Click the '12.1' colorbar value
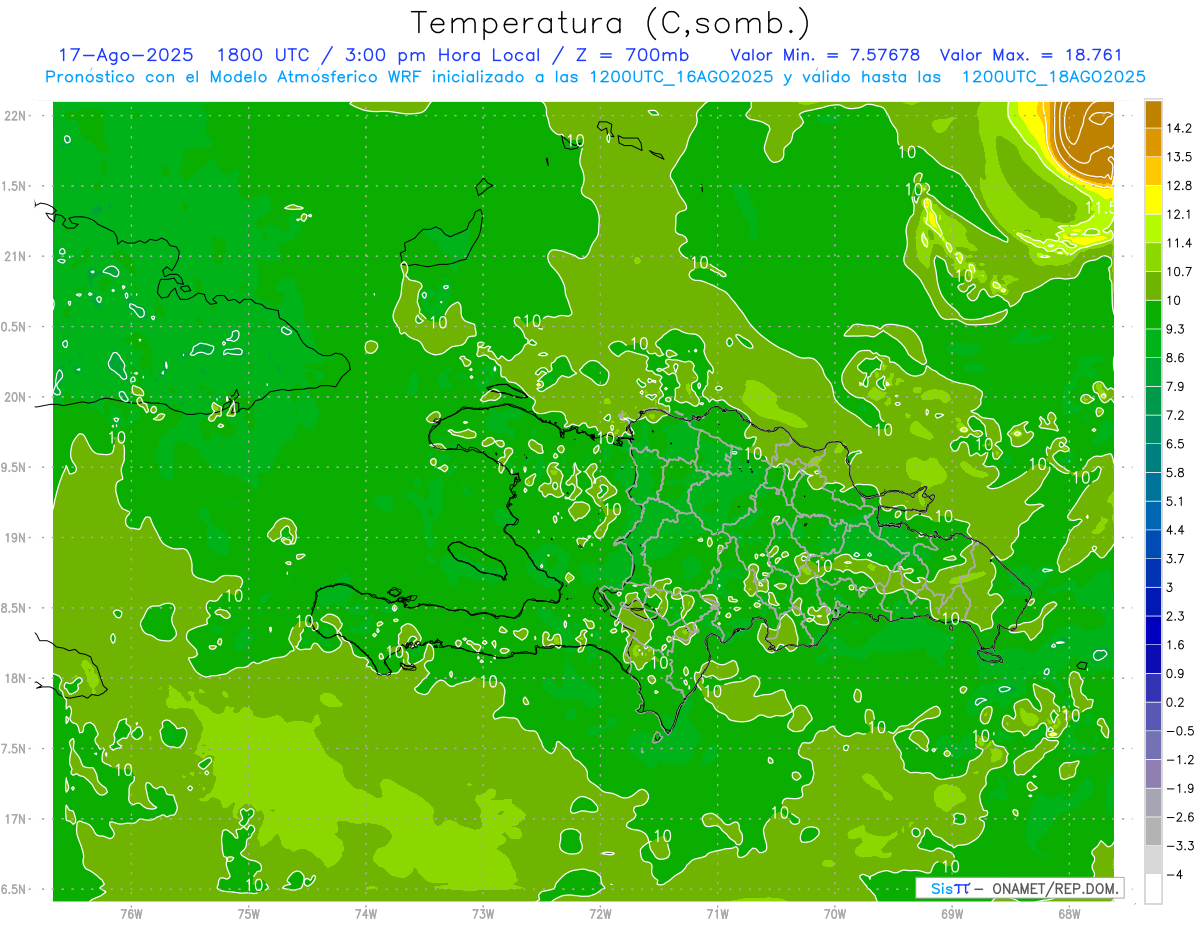 coord(1180,215)
